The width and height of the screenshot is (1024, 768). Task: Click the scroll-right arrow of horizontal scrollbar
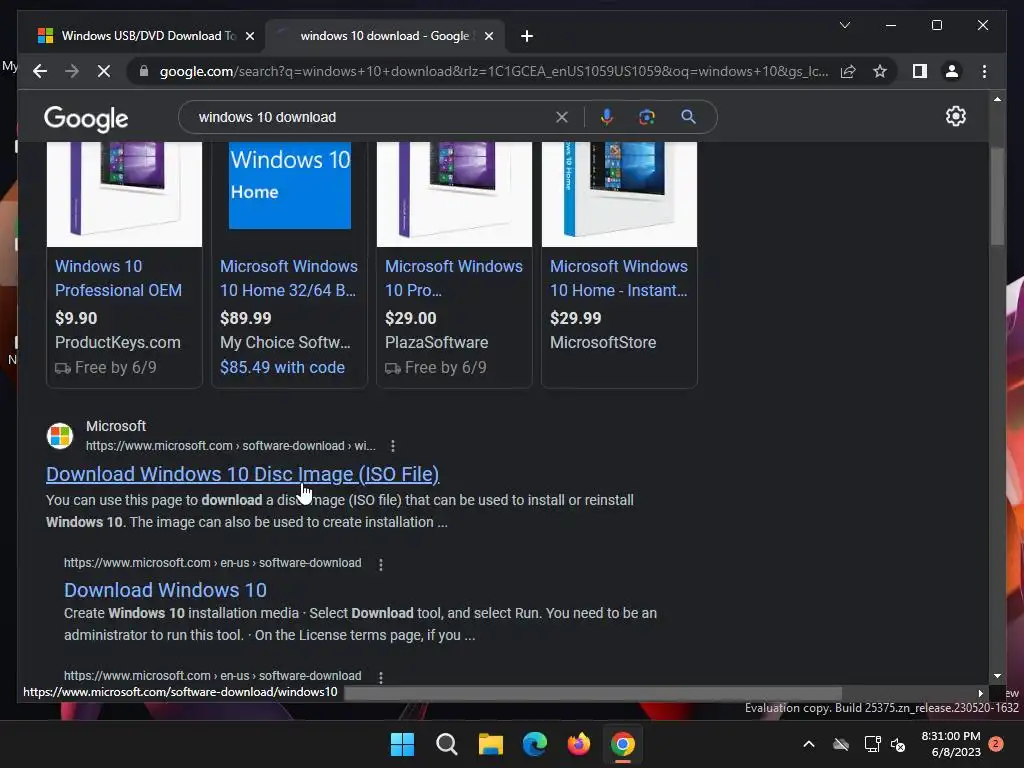(980, 693)
